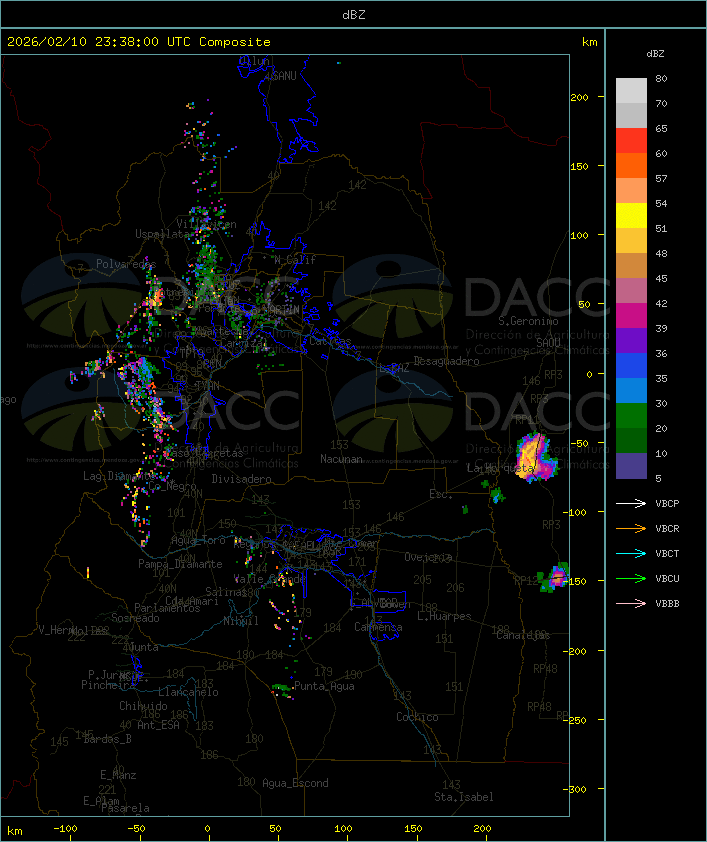Click the Sosneado place label
Viewport: 707px width, 842px height.
click(x=135, y=618)
